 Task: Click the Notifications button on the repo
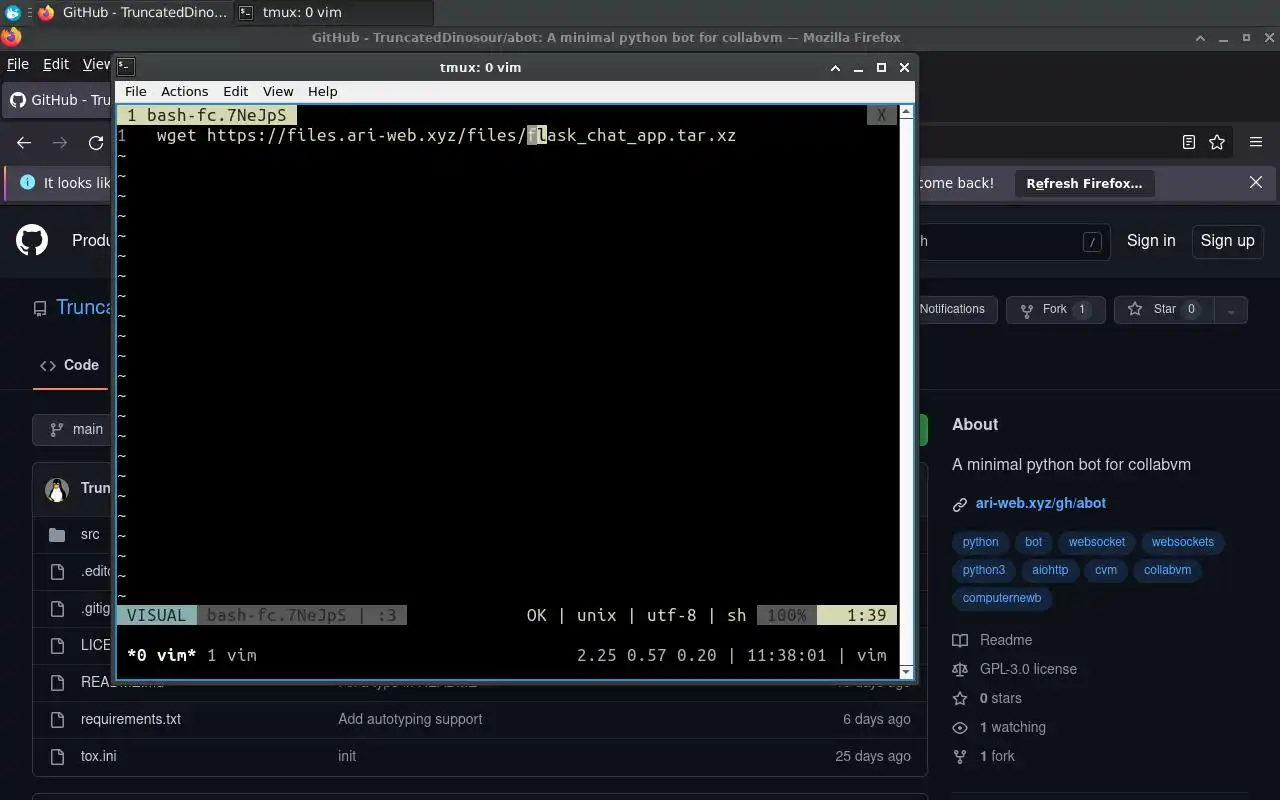coord(951,309)
